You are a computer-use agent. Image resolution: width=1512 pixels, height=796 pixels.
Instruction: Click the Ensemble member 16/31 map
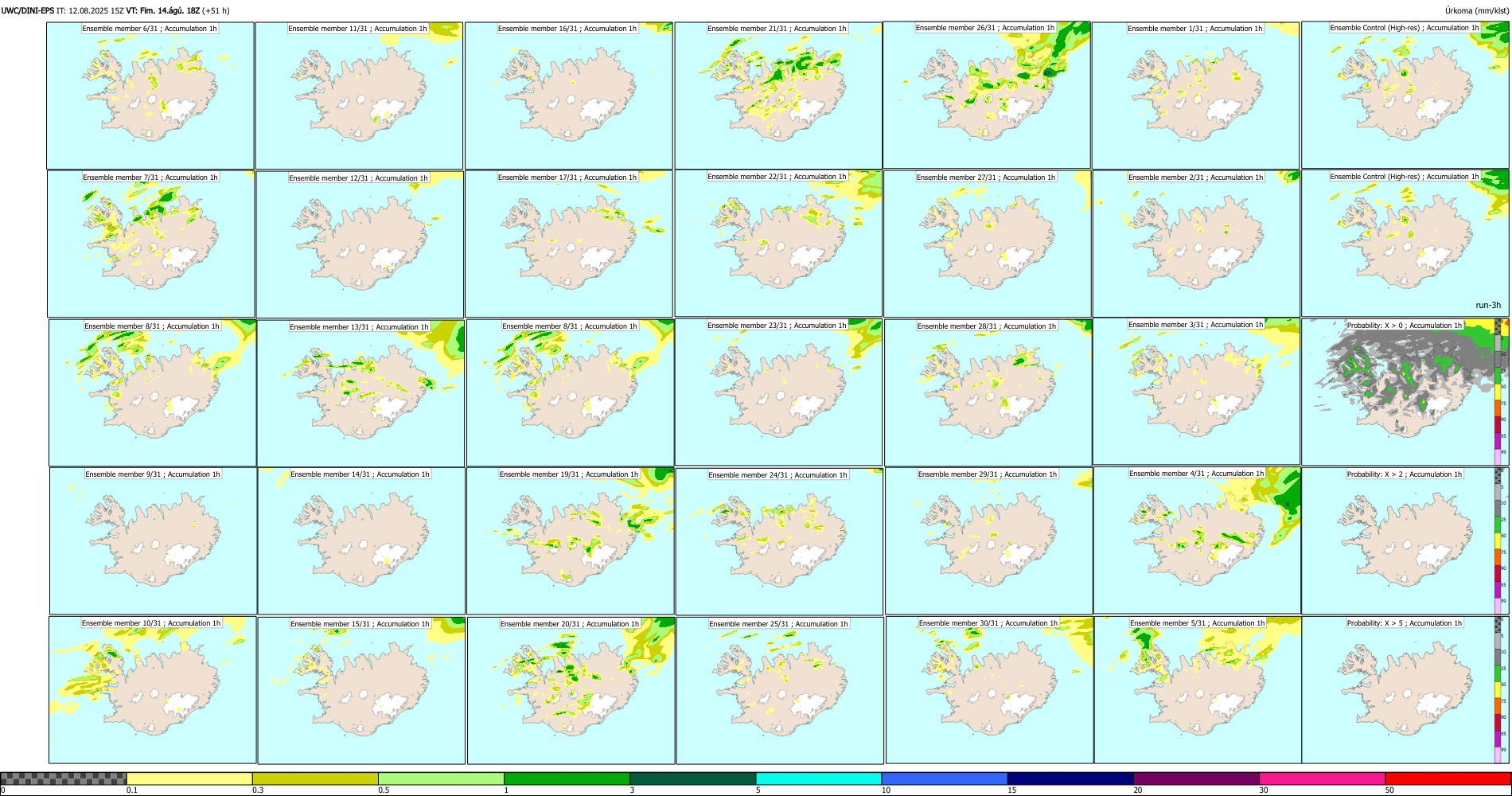click(x=568, y=96)
